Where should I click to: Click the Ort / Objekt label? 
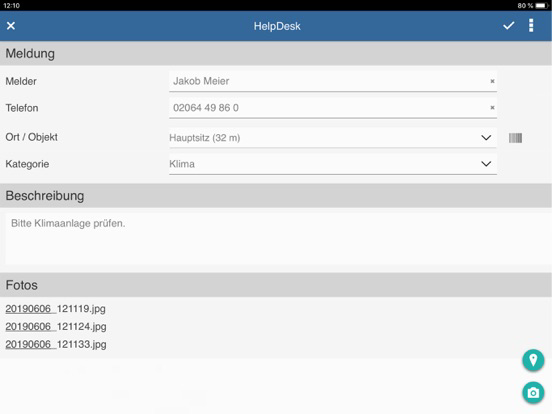pos(31,137)
